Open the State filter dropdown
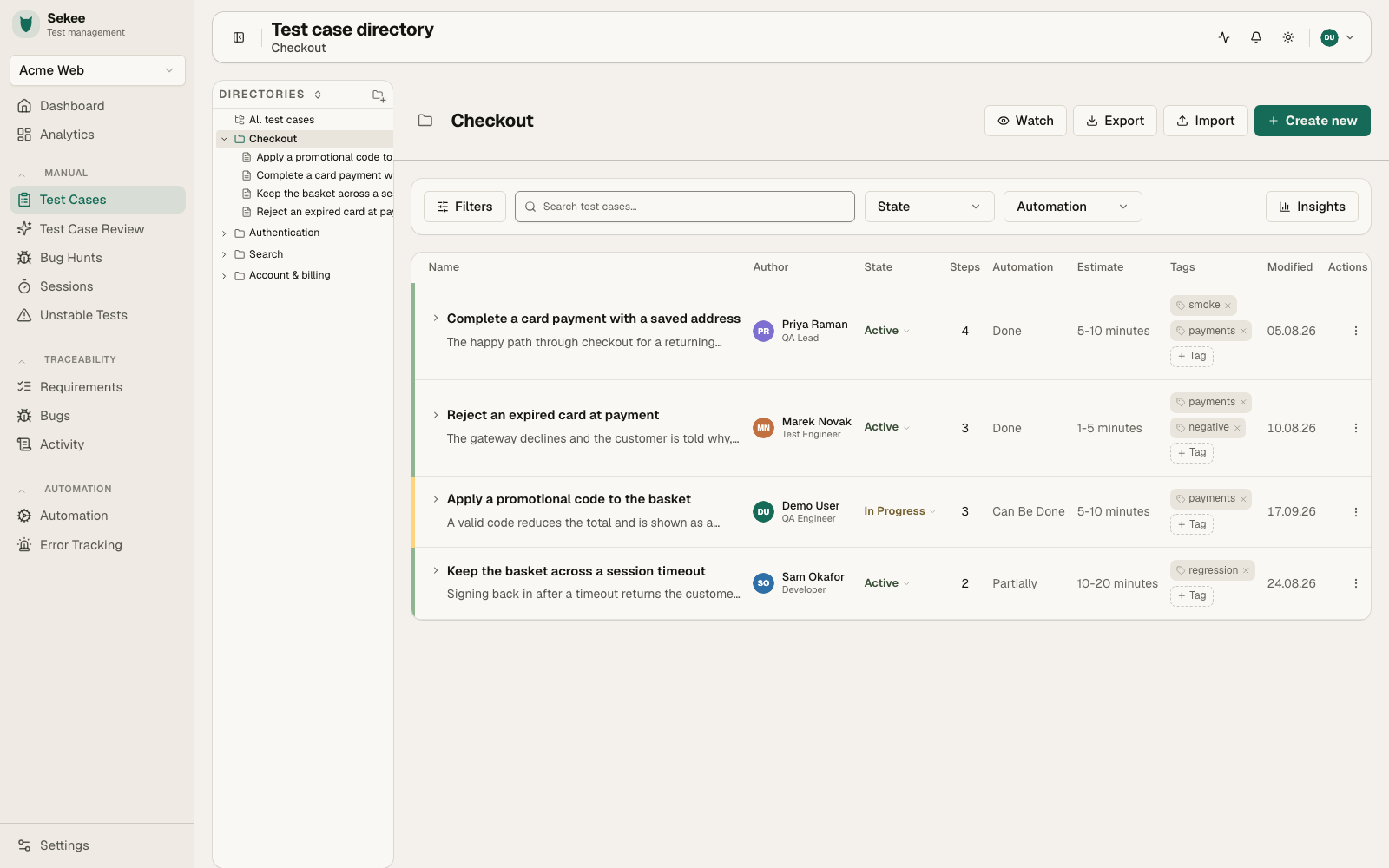Screen dimensions: 1389x868 tap(929, 207)
